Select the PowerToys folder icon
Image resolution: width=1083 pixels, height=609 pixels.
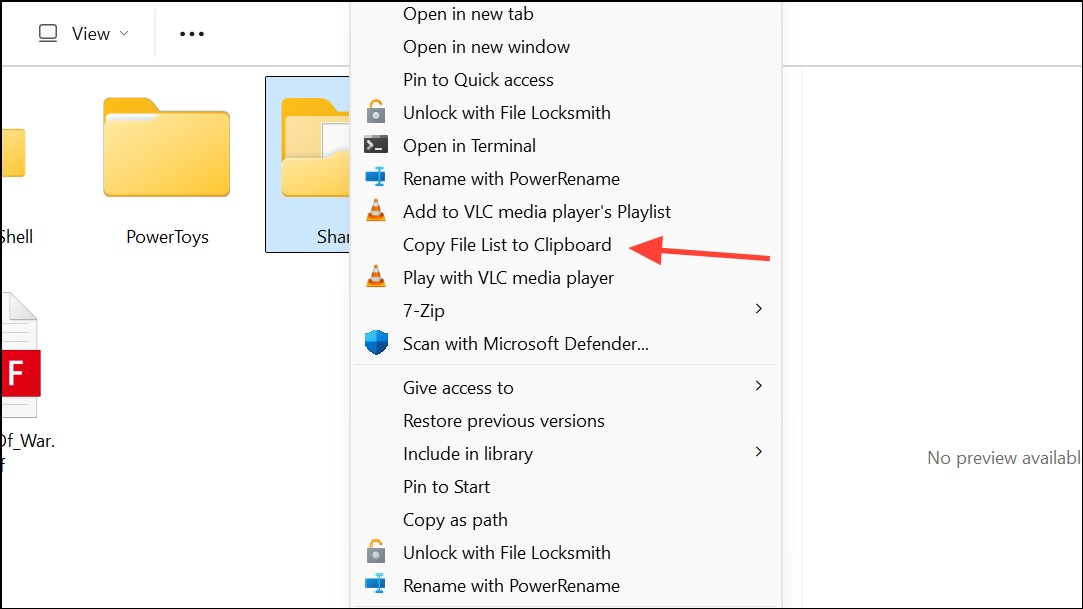(167, 148)
